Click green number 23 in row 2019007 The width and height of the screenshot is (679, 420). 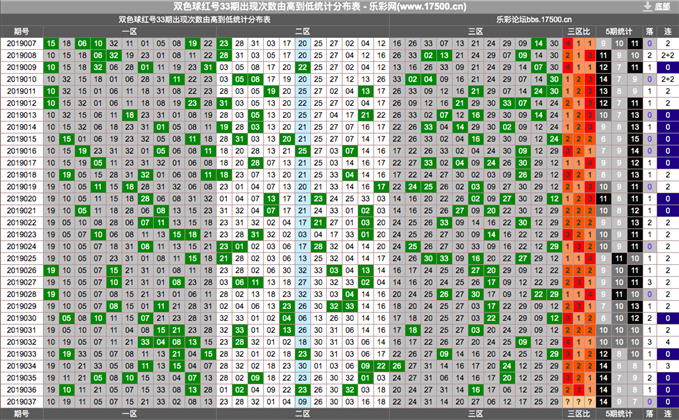coord(224,43)
